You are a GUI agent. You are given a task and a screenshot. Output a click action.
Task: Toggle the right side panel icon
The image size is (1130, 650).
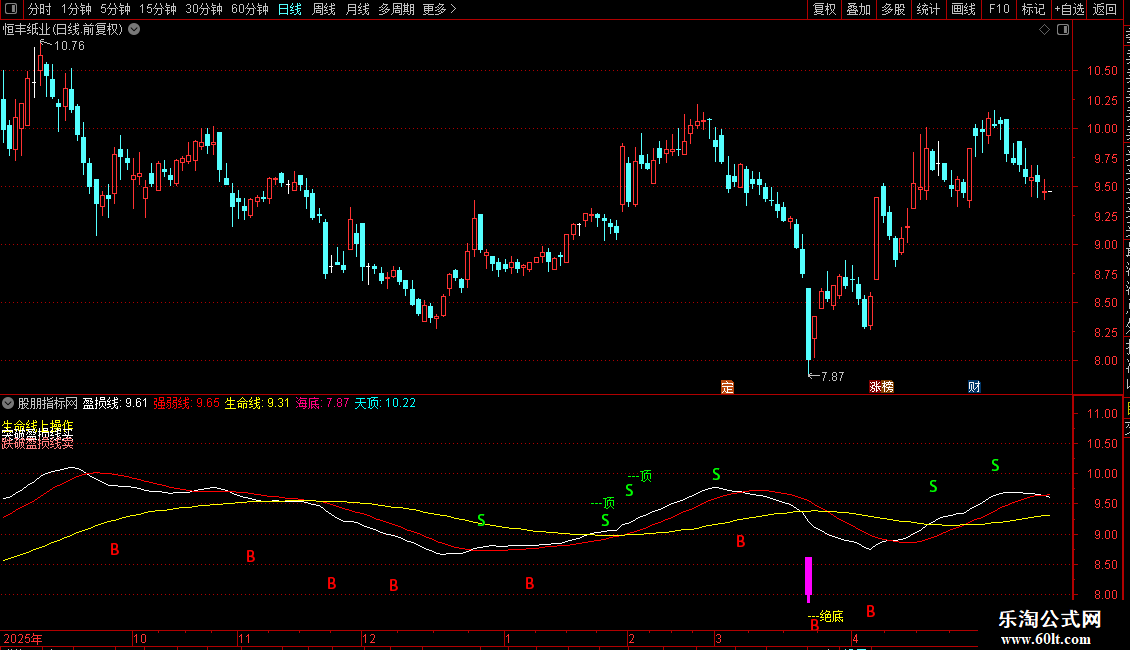point(1063,30)
